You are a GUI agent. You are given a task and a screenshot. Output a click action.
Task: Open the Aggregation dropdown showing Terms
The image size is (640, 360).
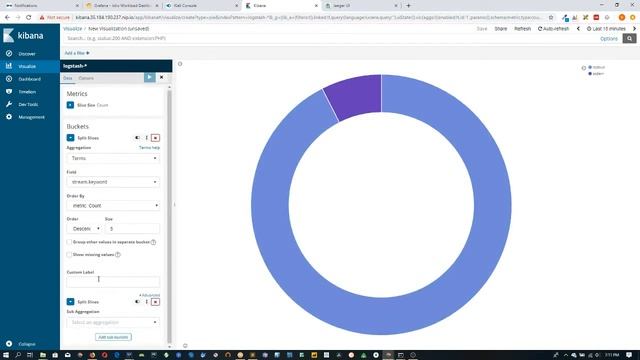pyautogui.click(x=113, y=158)
